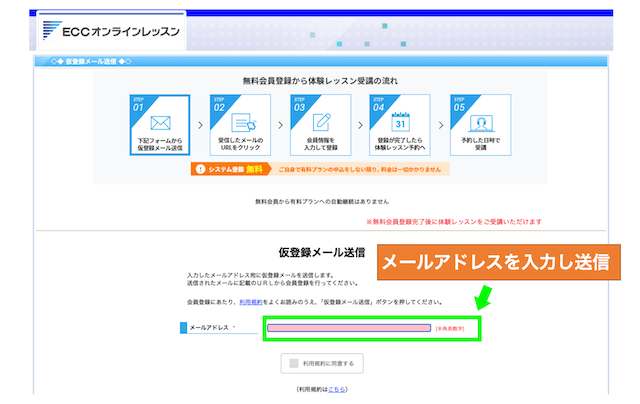Open the 利用規約 link in the instructions

coord(251,302)
